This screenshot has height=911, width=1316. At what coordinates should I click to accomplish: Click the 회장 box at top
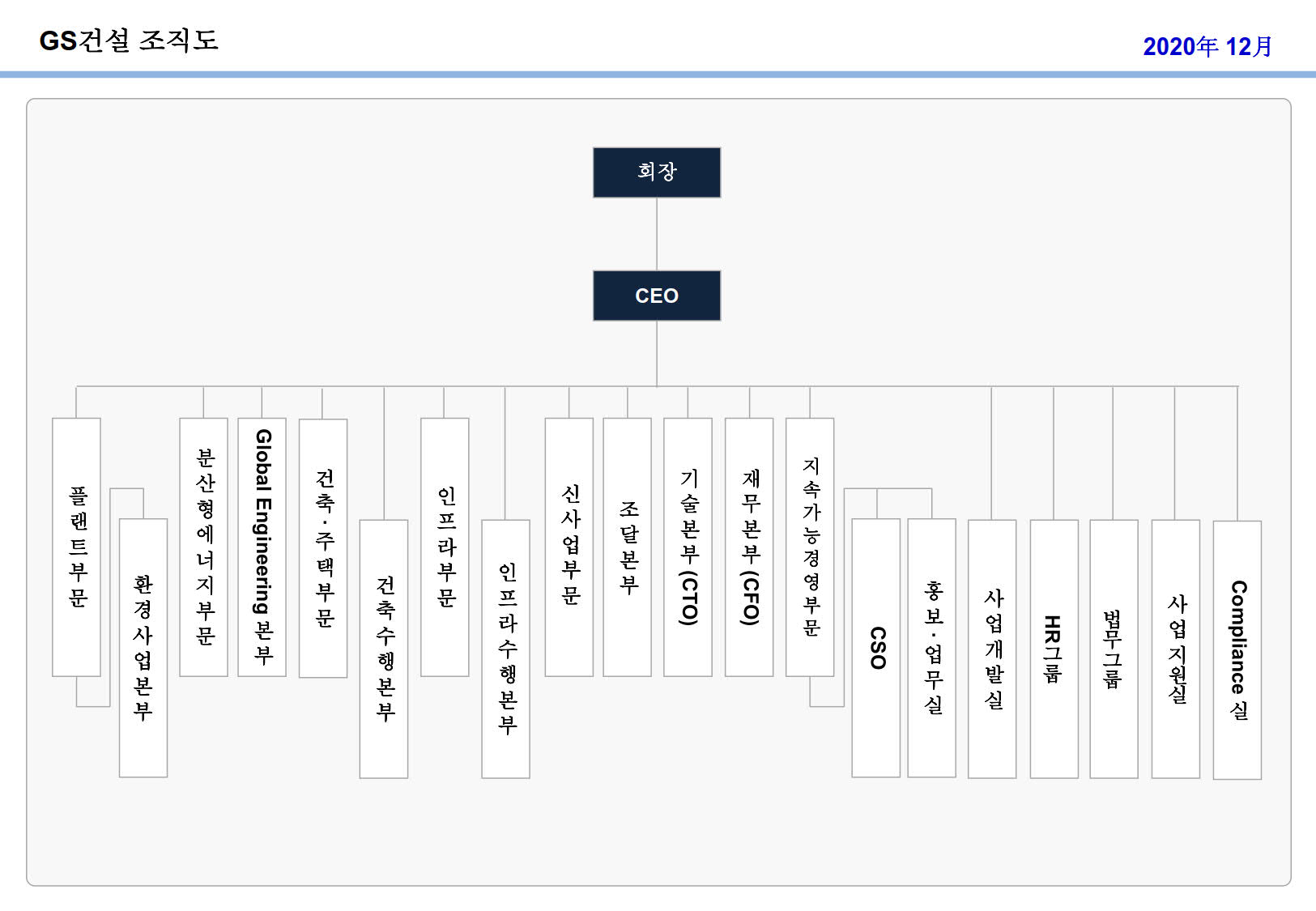click(656, 172)
